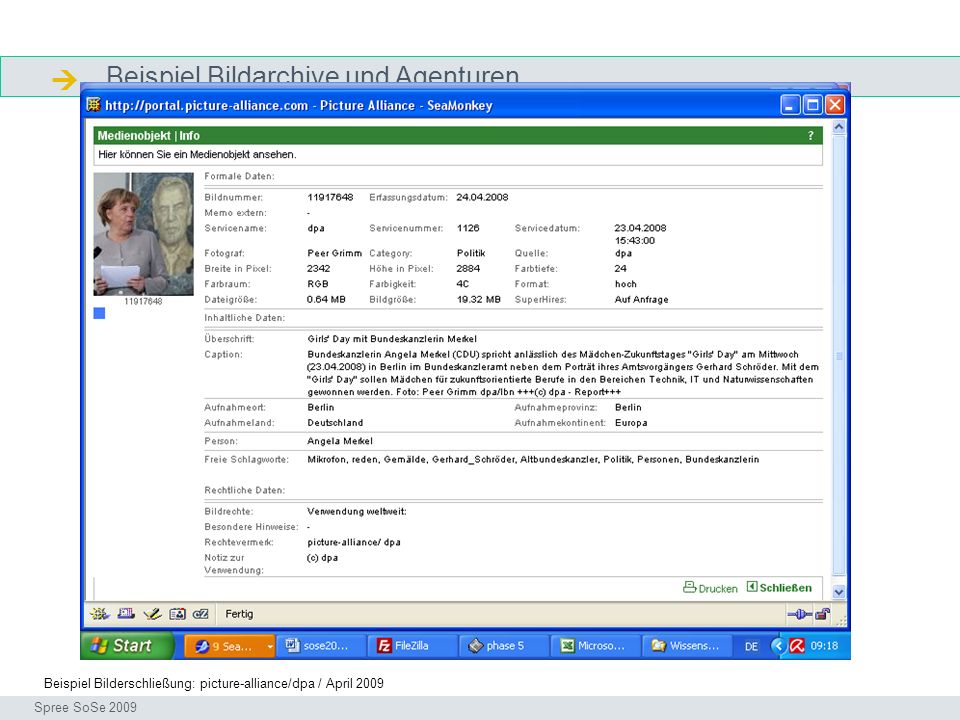The height and width of the screenshot is (720, 960).
Task: Maximize the SeaMonkey window
Action: 812,105
